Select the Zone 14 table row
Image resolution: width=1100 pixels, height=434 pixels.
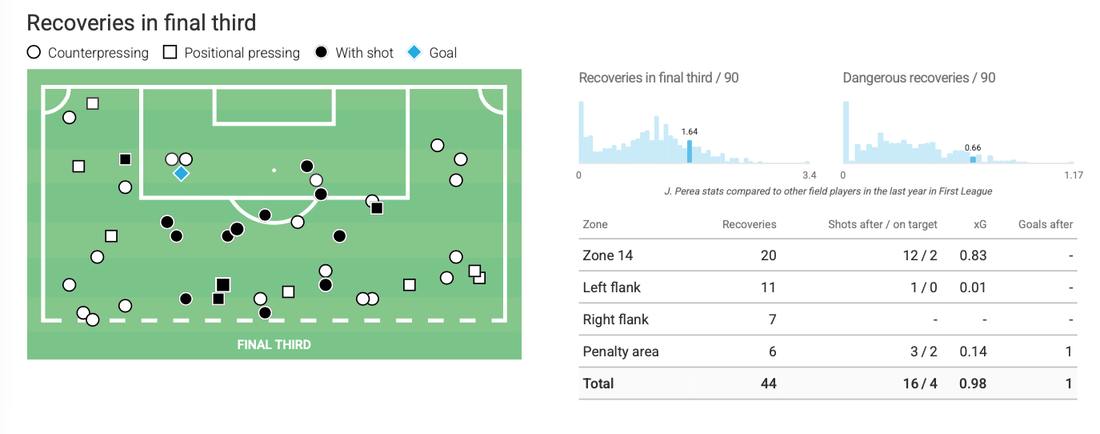coord(827,255)
